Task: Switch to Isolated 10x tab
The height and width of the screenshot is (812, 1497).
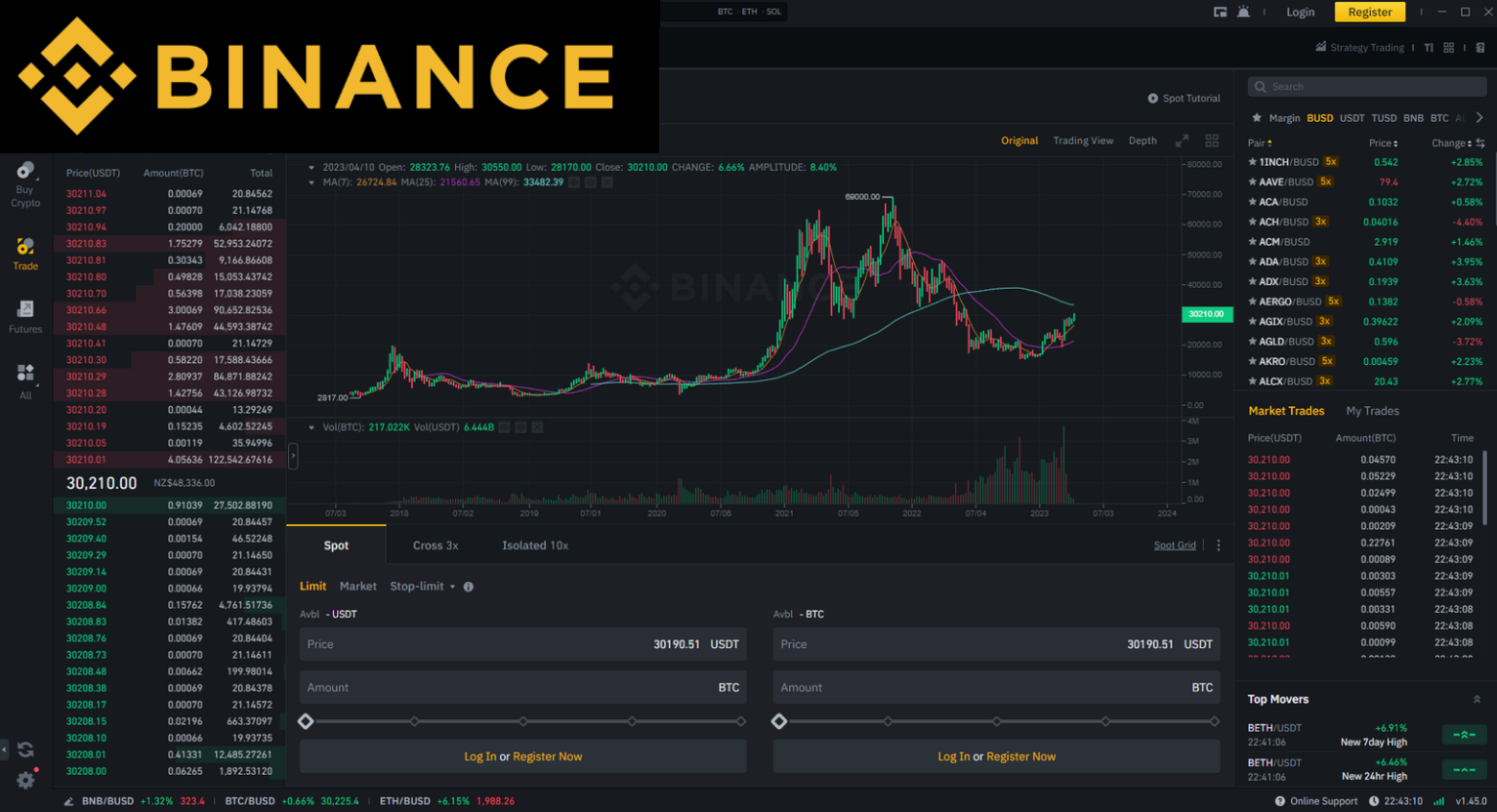Action: click(535, 546)
